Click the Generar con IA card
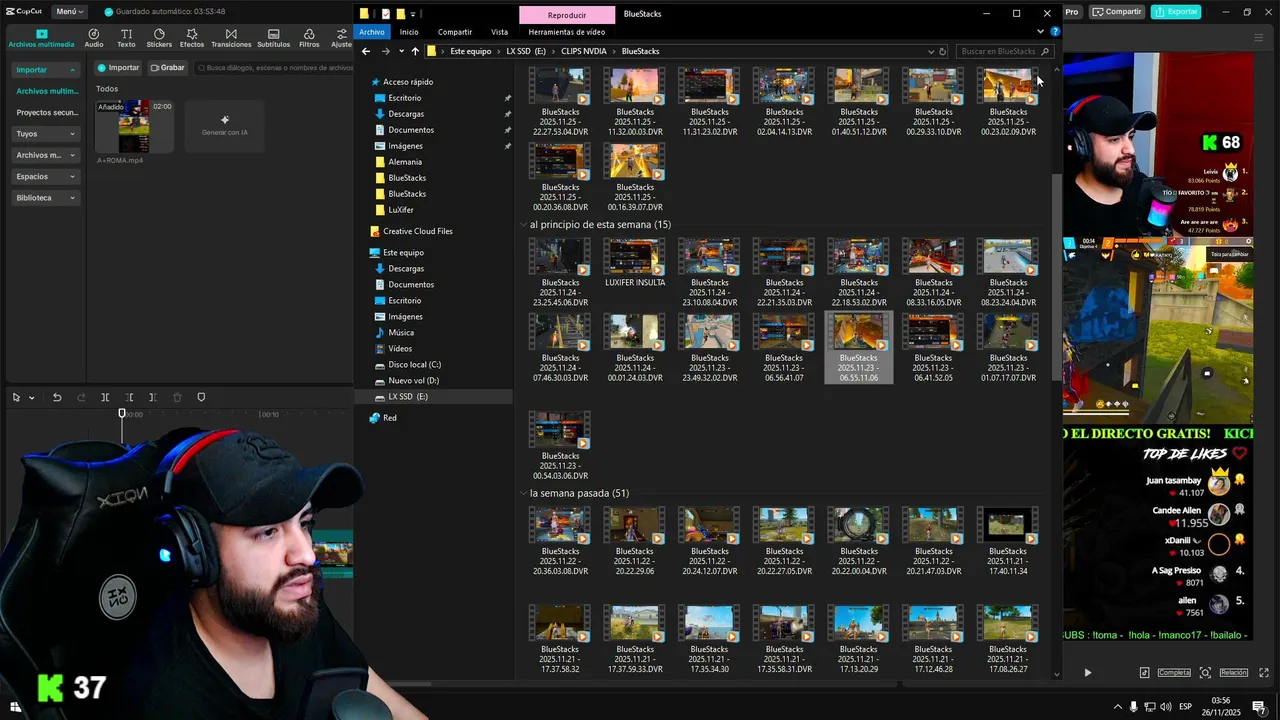This screenshot has height=720, width=1280. [224, 126]
